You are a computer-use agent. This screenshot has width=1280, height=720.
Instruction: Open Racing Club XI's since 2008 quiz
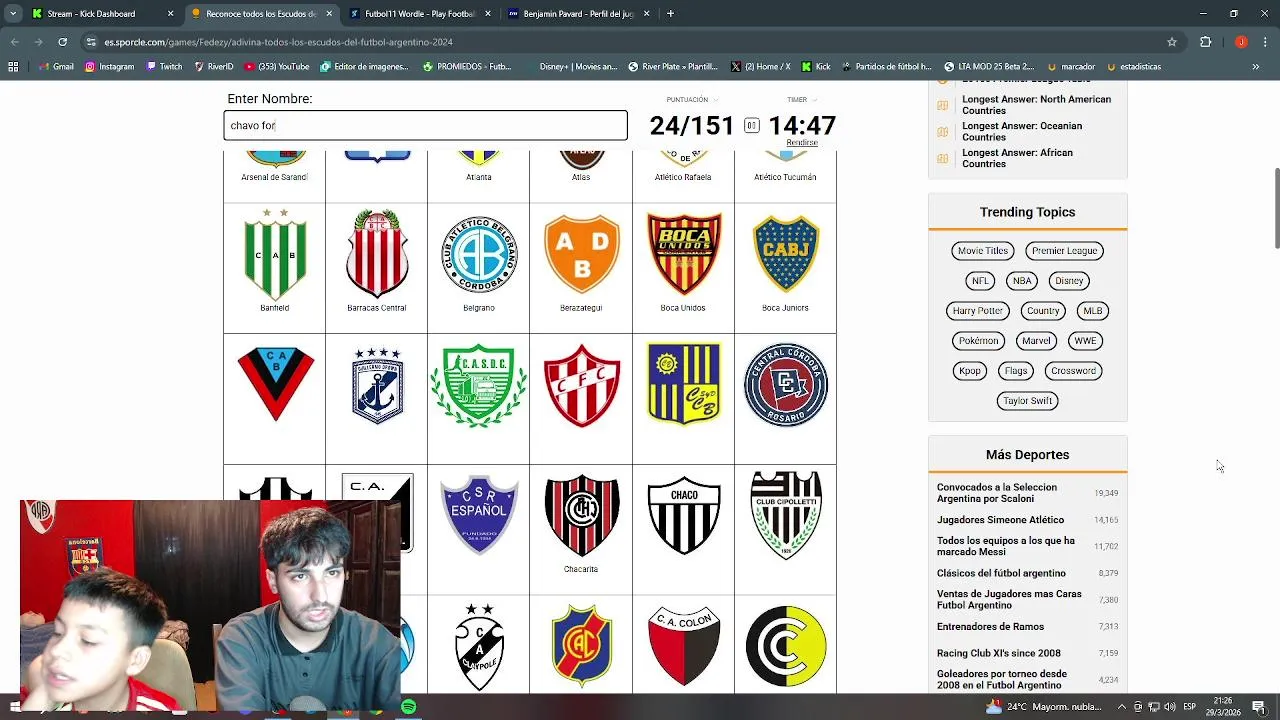click(999, 653)
